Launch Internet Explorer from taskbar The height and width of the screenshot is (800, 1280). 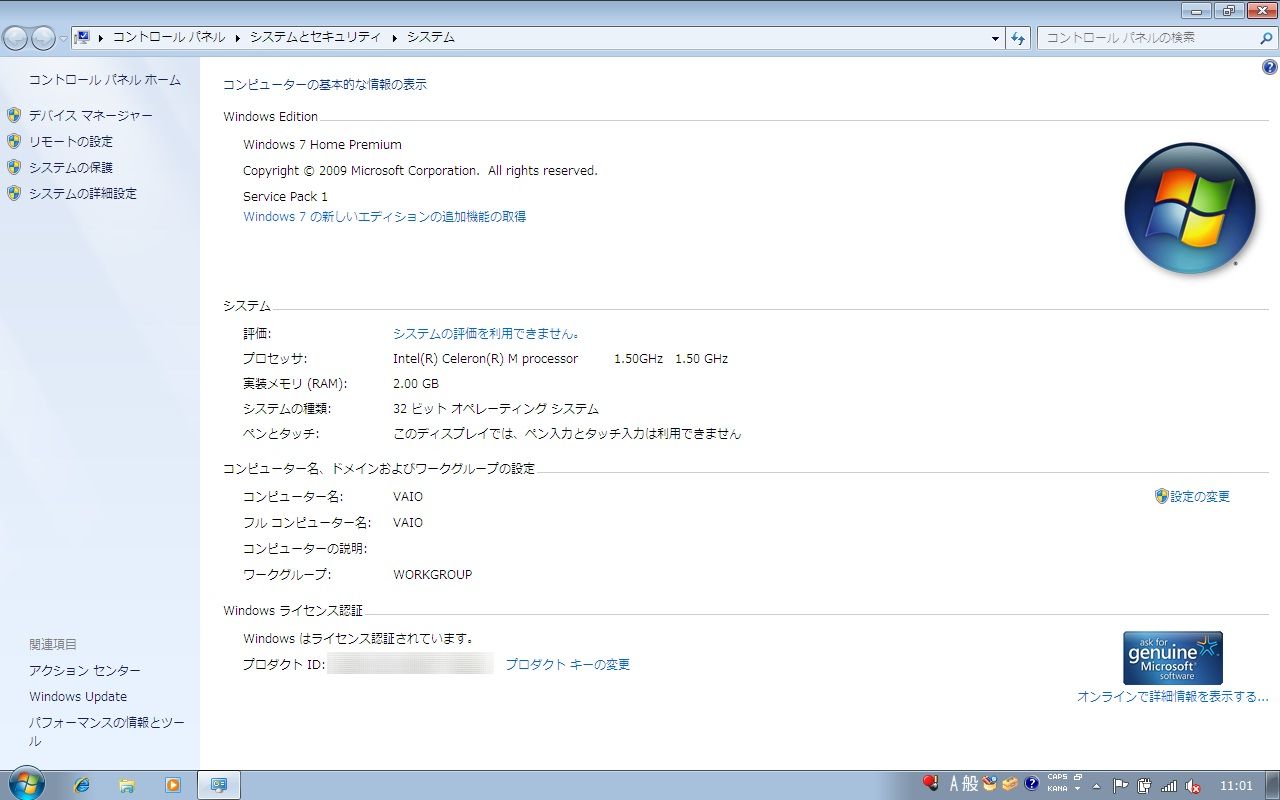(x=82, y=786)
